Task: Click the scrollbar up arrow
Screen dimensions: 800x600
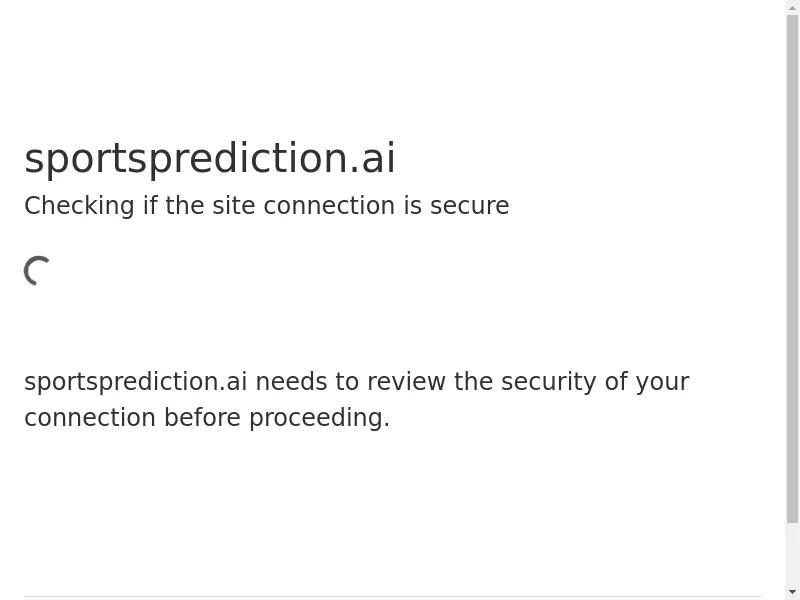Action: 792,8
